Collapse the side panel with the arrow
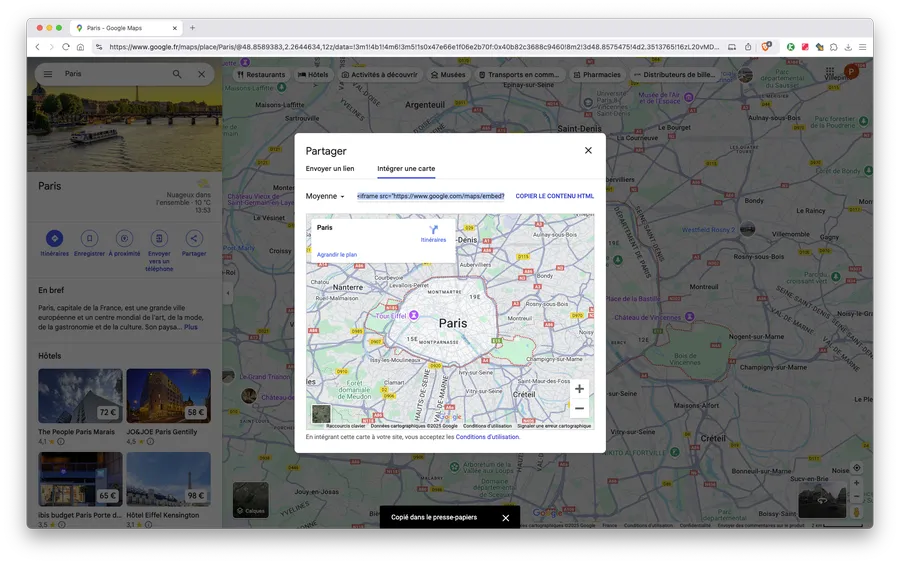Image resolution: width=900 pixels, height=564 pixels. coord(228,293)
